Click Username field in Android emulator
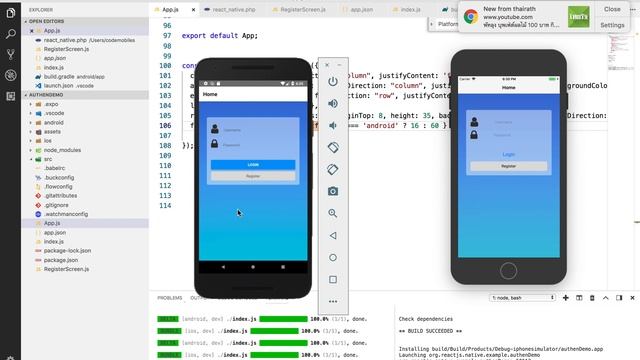 coord(258,130)
